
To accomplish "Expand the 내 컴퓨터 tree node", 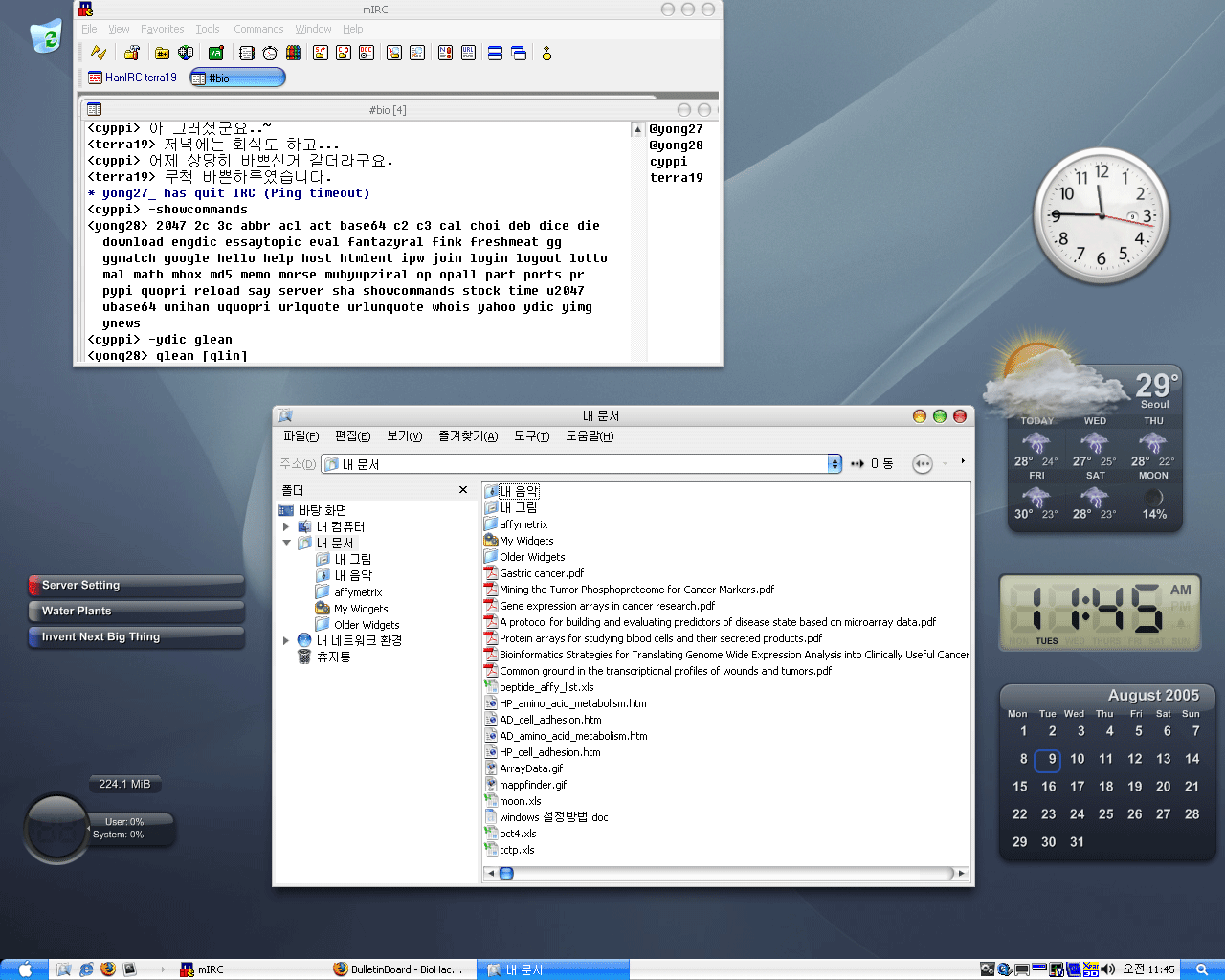I will [286, 526].
